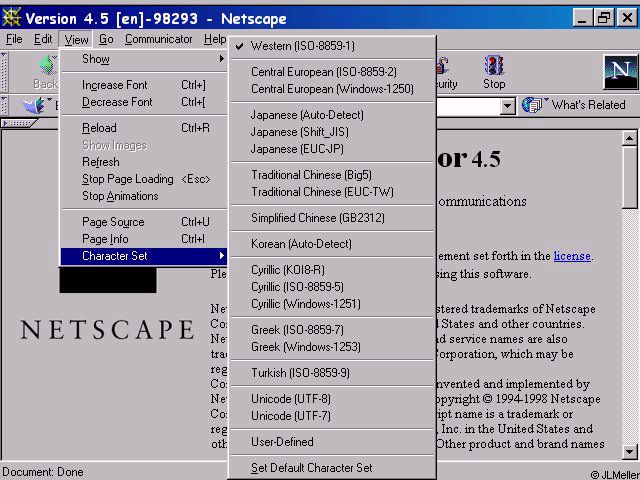Select Cyrillic (KOI8-R) encoding

[333, 270]
